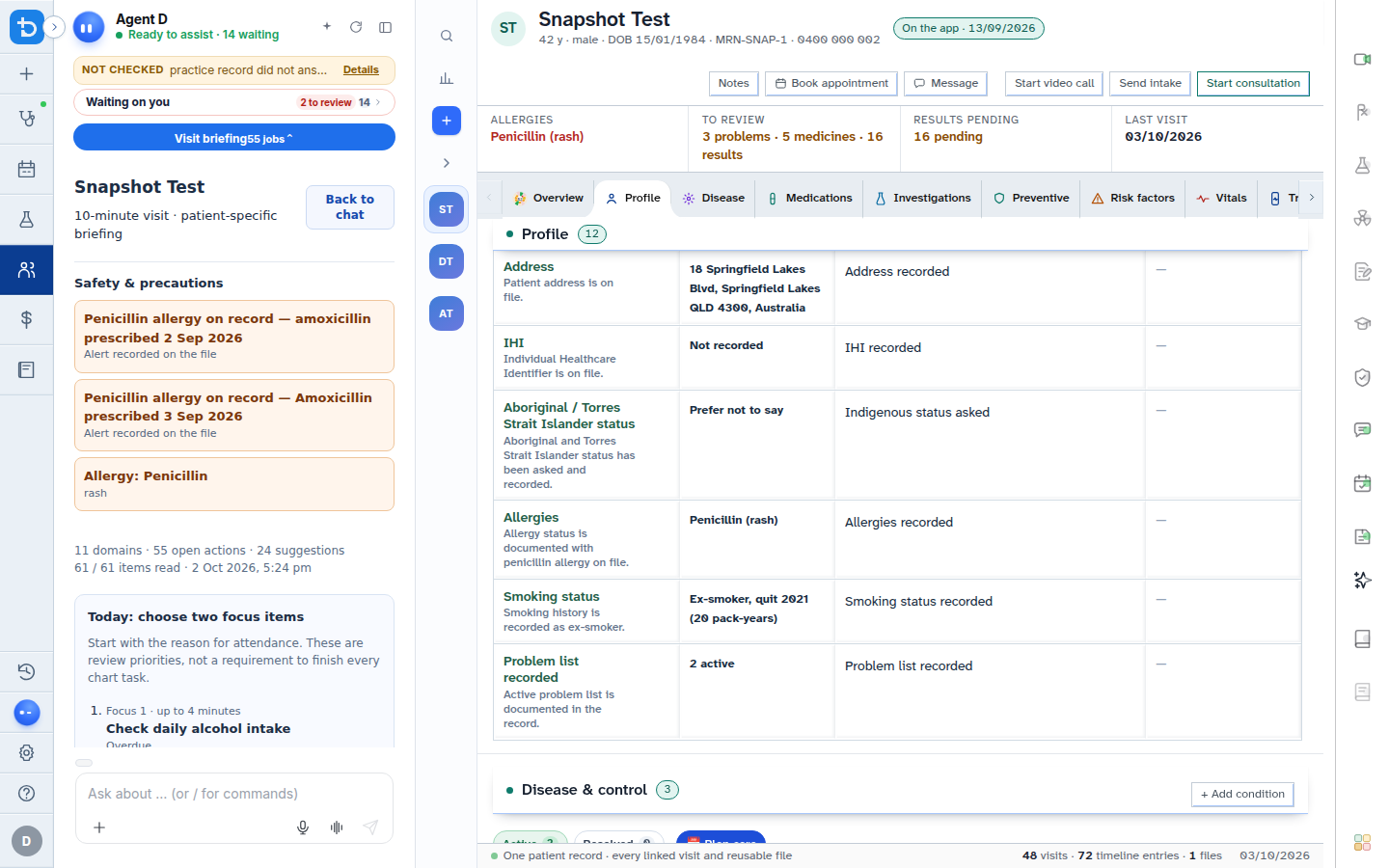Toggle the side panel layout icon
Screen dimensions: 1389x868
(386, 27)
